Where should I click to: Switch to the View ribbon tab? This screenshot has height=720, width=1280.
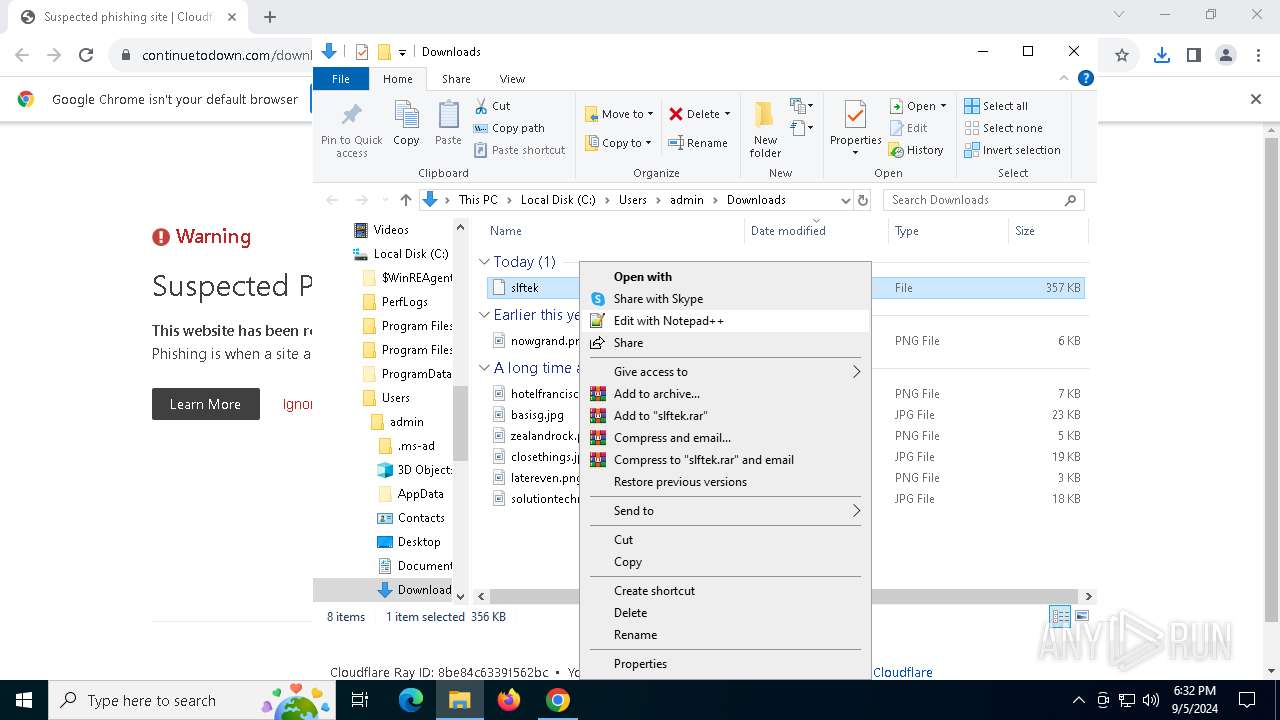(x=512, y=79)
